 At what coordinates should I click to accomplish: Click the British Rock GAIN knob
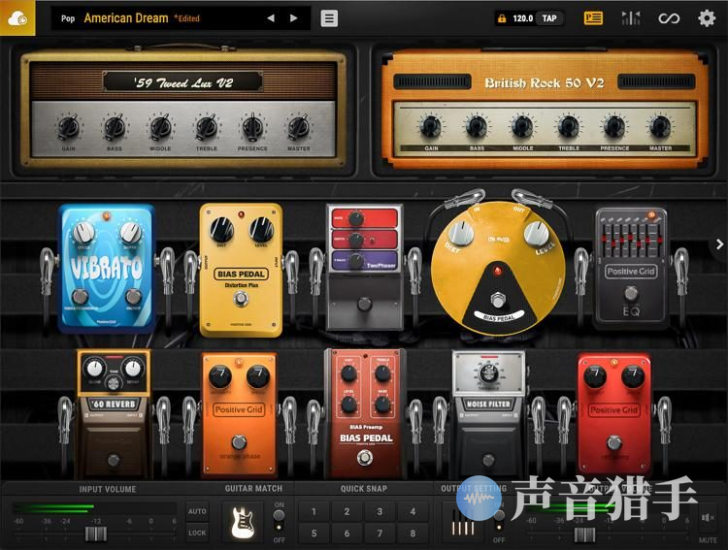431,126
